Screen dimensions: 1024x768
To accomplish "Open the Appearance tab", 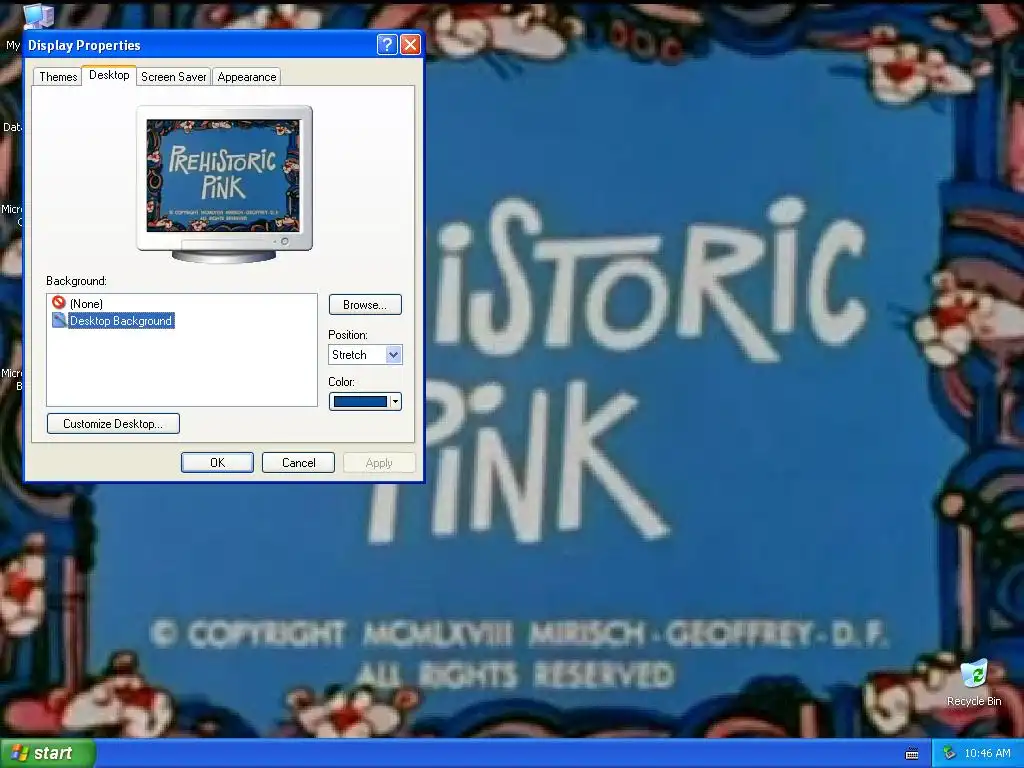I will pos(247,76).
